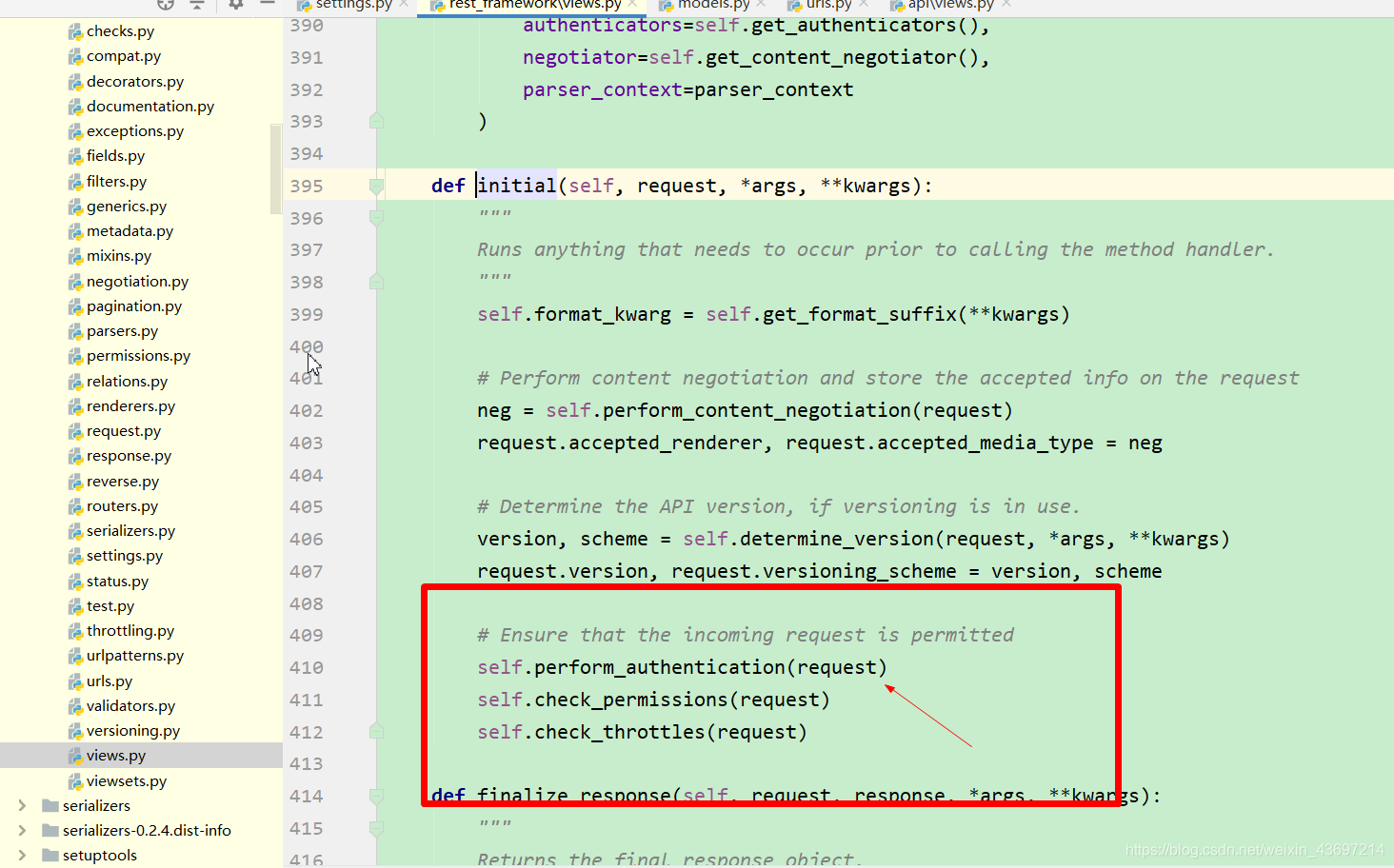
Task: Click perform_authentication call on line 410
Action: 660,667
